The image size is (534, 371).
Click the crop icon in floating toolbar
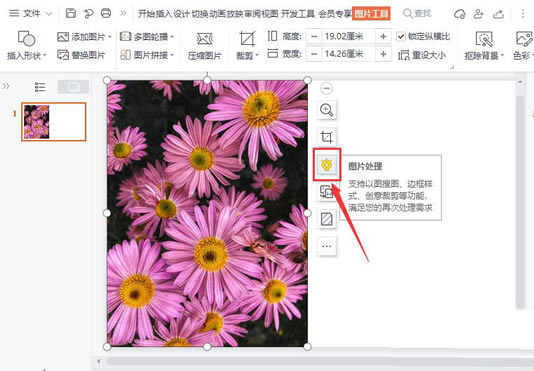(x=327, y=137)
